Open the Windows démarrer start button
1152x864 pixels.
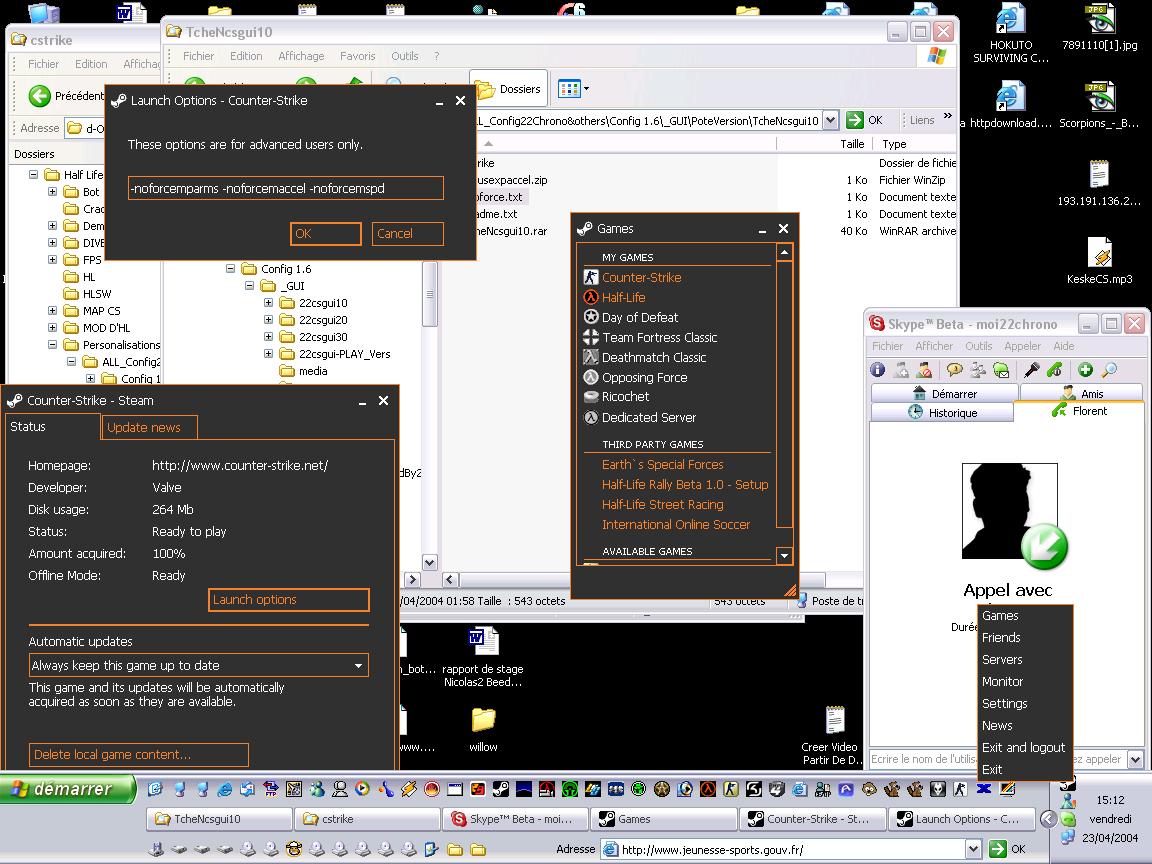[69, 789]
